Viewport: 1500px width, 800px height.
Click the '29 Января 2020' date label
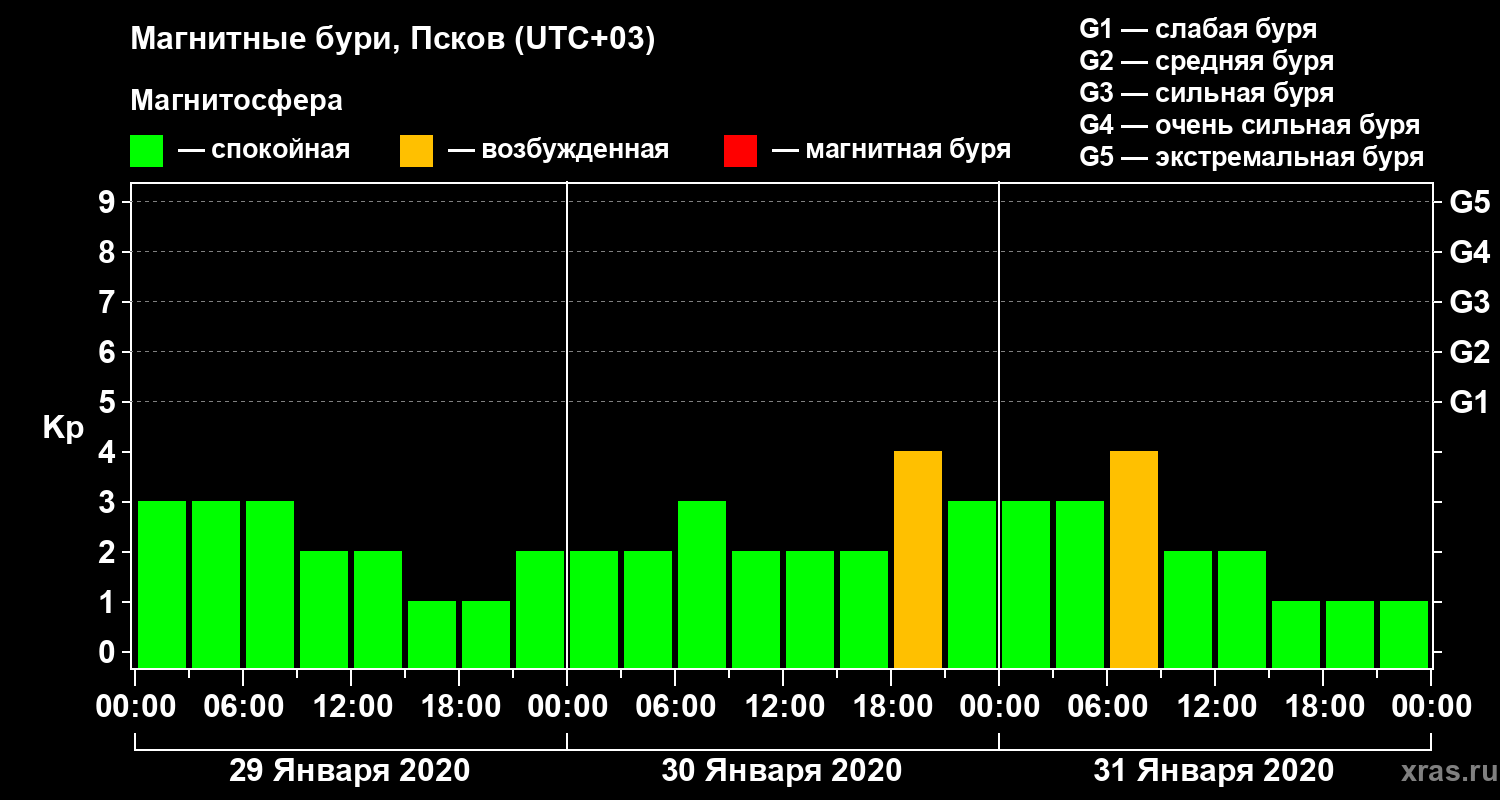pyautogui.click(x=349, y=771)
